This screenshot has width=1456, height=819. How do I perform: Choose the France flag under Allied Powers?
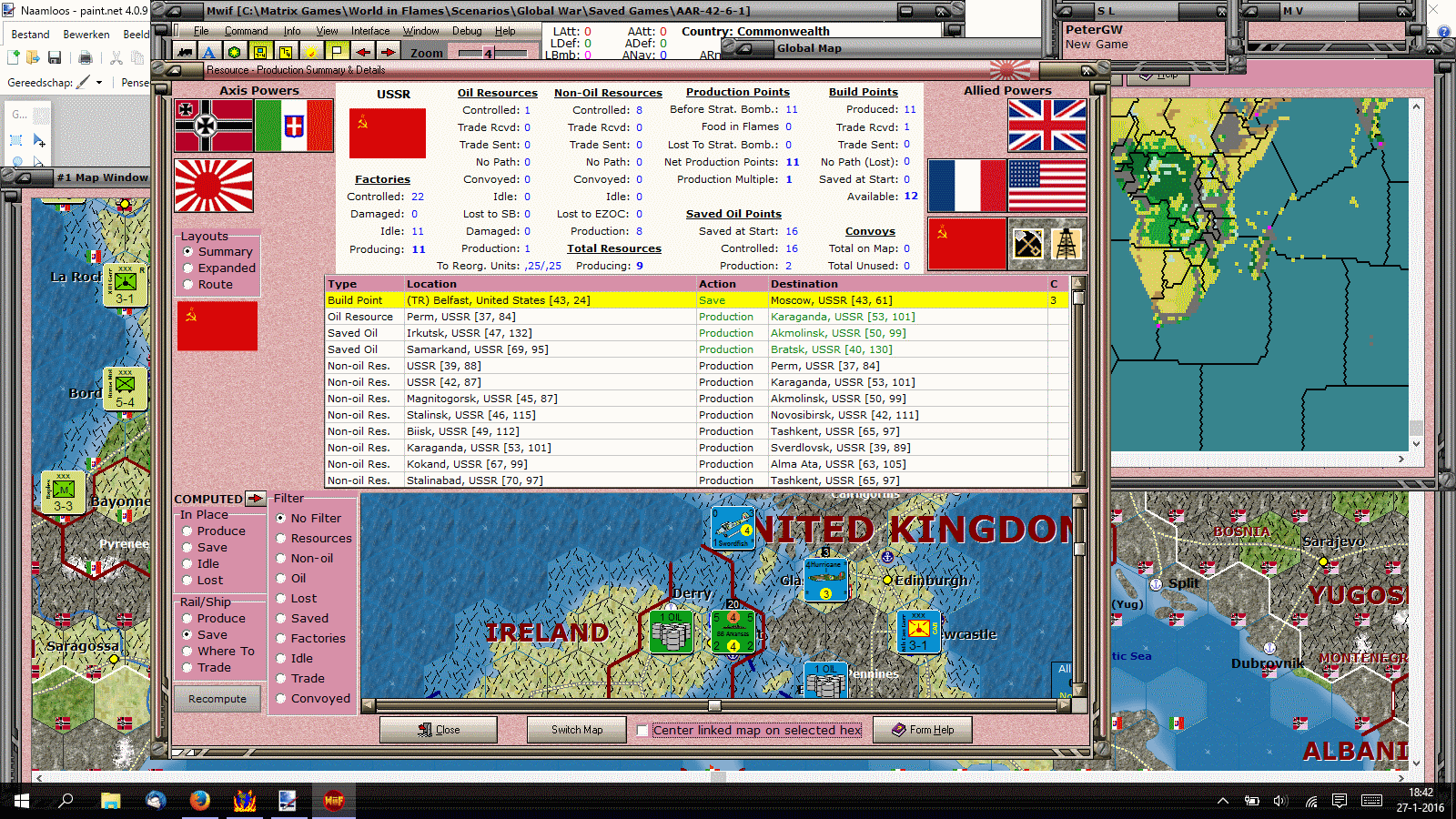tap(967, 186)
